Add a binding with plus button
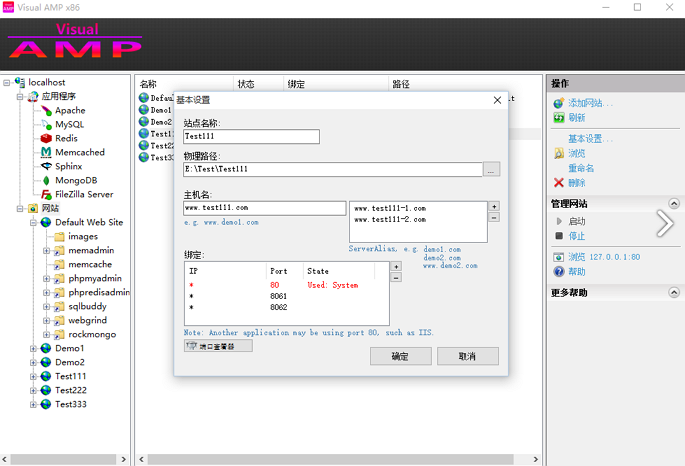 [x=396, y=266]
